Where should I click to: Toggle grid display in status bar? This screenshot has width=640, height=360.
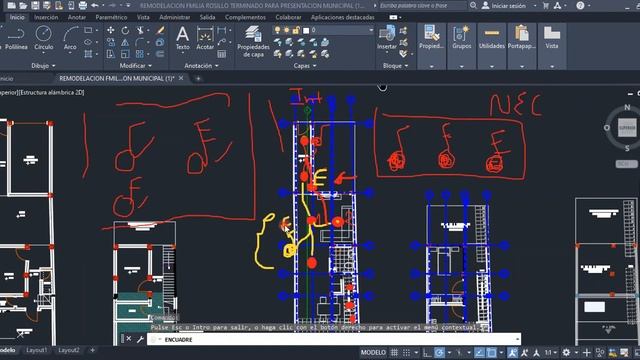point(394,352)
